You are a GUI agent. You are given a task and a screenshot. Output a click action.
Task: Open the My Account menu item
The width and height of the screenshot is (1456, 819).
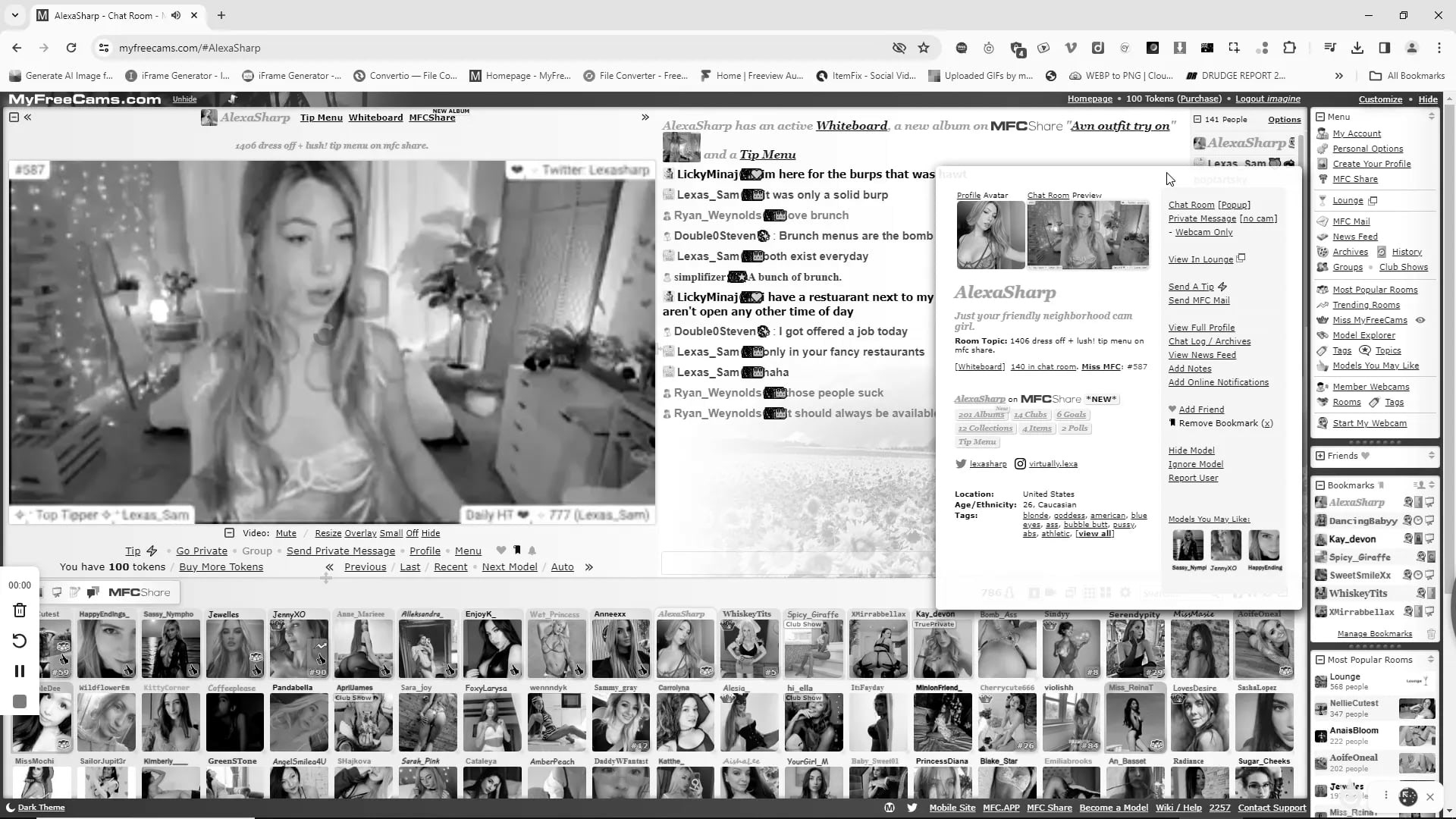click(x=1357, y=133)
